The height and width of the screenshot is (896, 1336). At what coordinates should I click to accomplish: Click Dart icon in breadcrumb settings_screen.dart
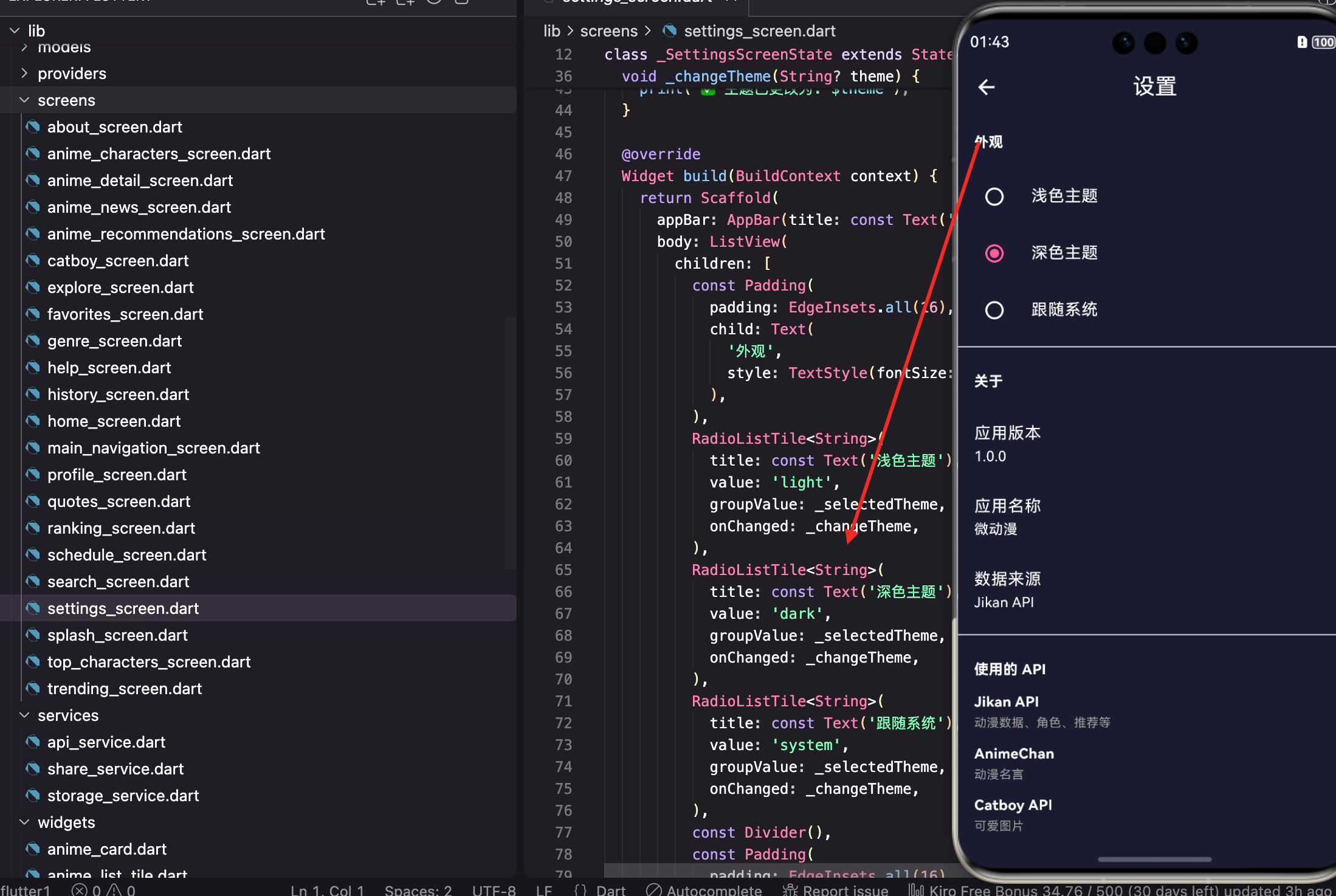pos(669,31)
